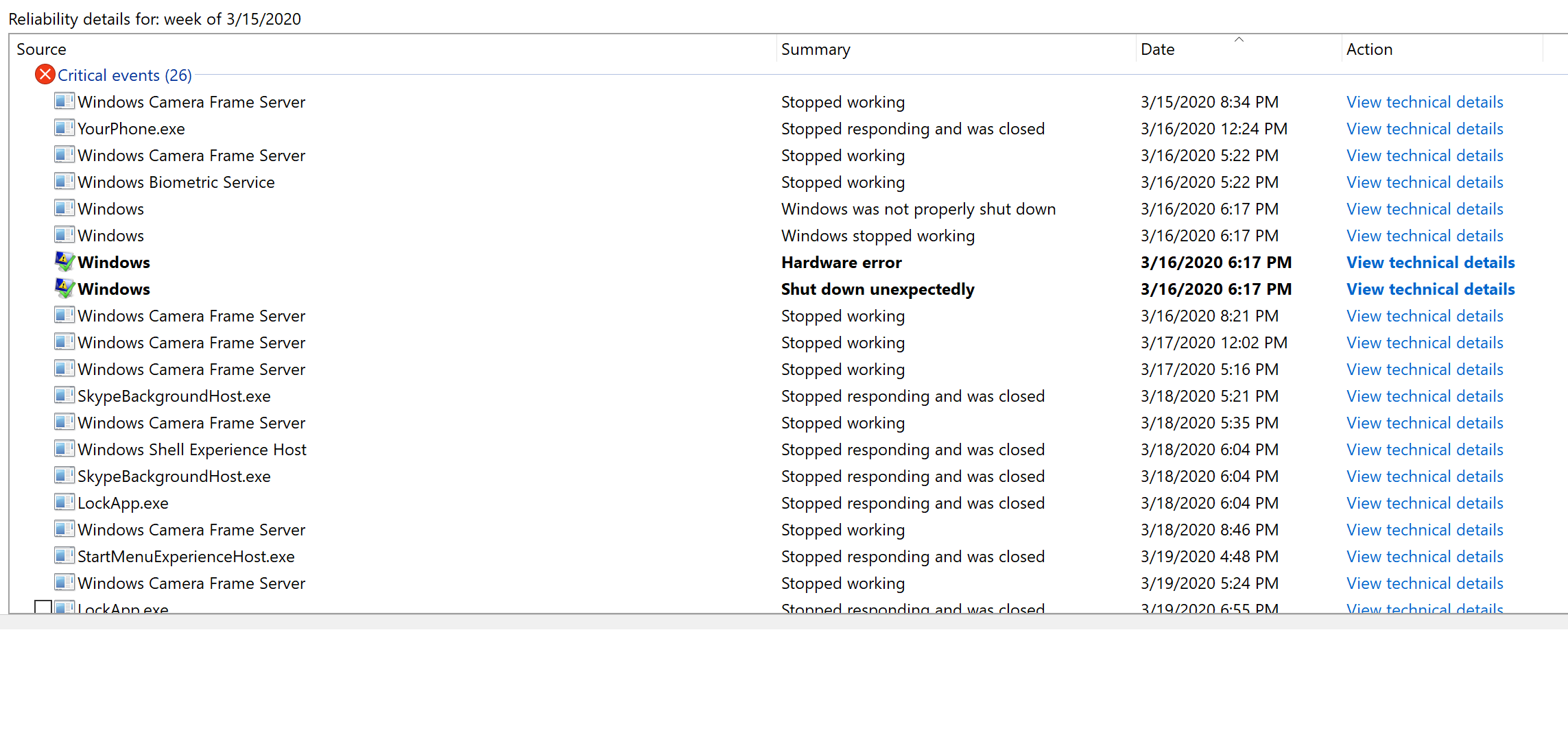Click the SkypeBackgroundHost.exe icon dated 3/18/2020 6:04 PM
This screenshot has height=750, width=1568.
click(x=64, y=476)
